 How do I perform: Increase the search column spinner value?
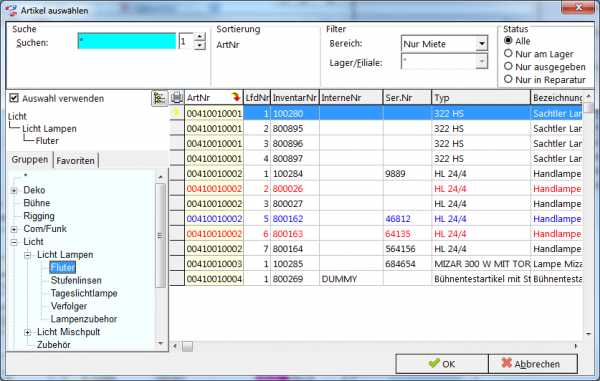coord(199,37)
